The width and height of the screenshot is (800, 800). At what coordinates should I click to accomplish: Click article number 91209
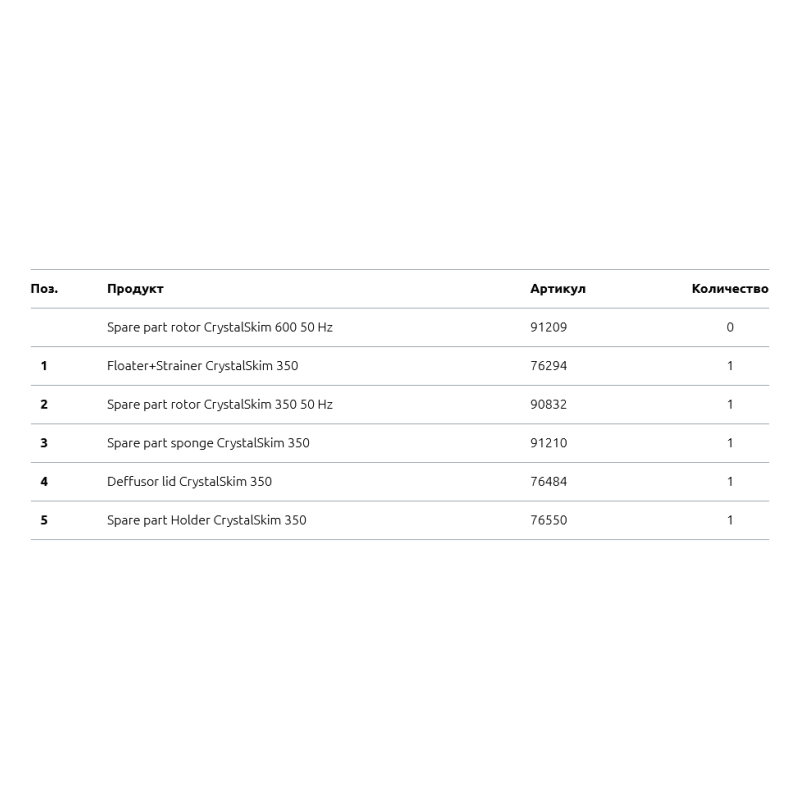[x=548, y=327]
